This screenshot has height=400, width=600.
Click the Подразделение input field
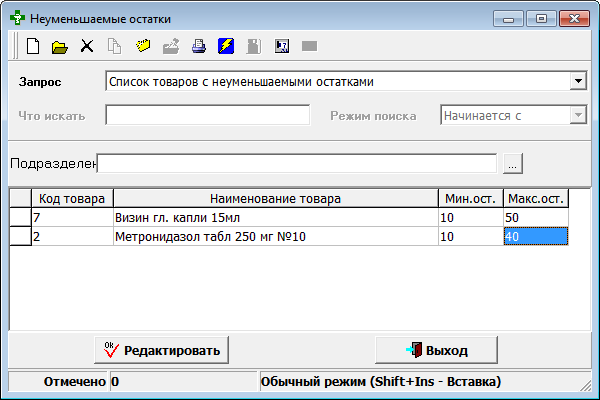[x=297, y=163]
